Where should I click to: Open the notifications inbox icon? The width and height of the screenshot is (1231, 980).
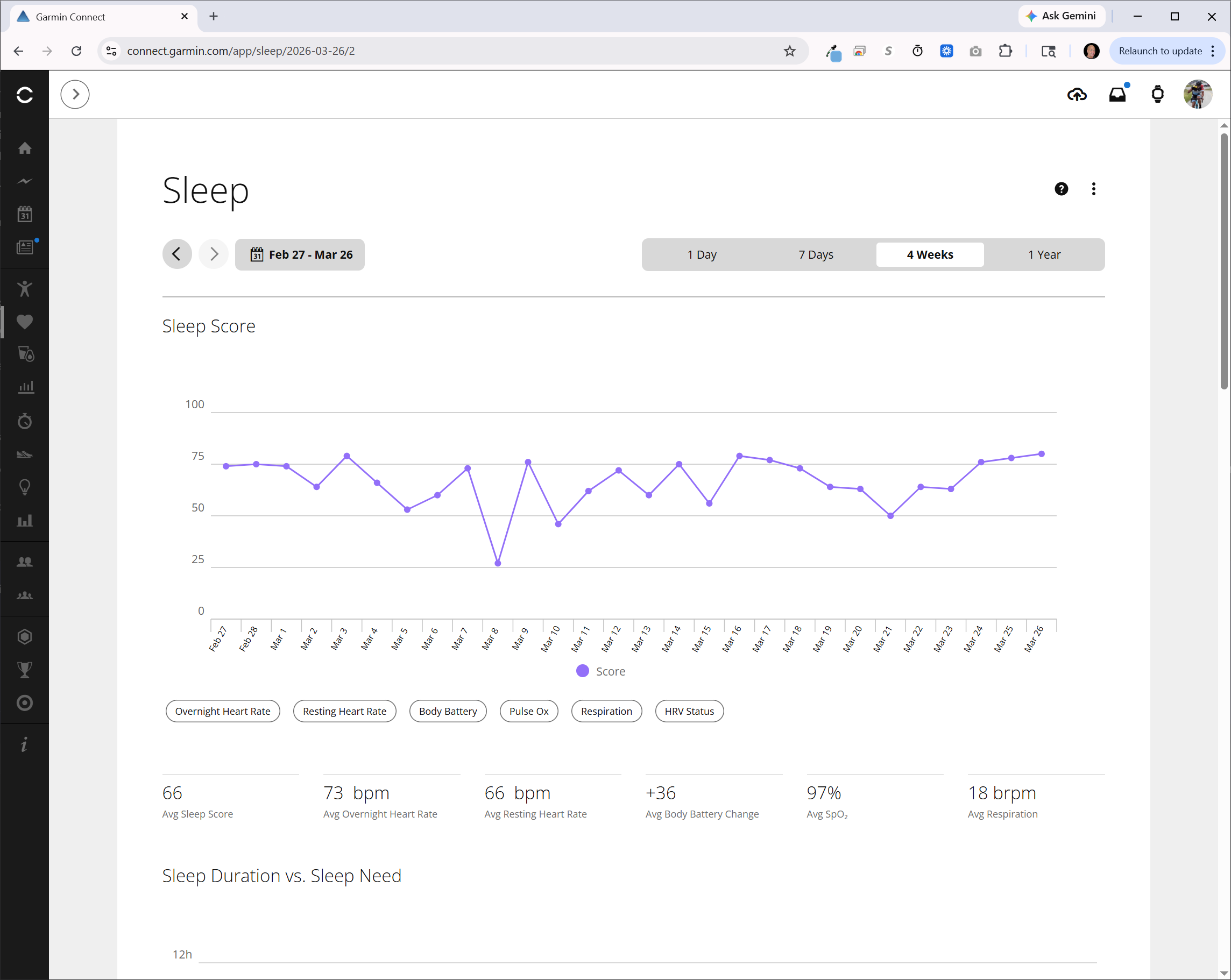pyautogui.click(x=1117, y=95)
